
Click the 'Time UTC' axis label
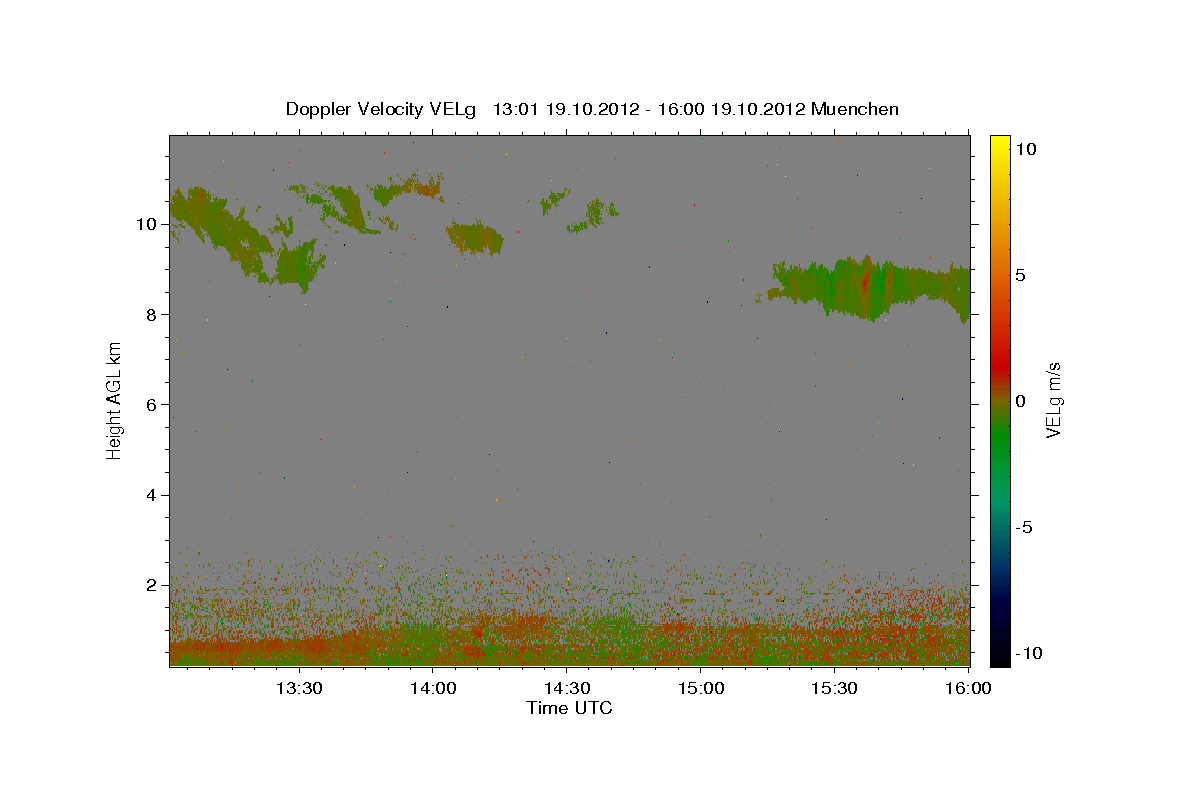pos(569,708)
